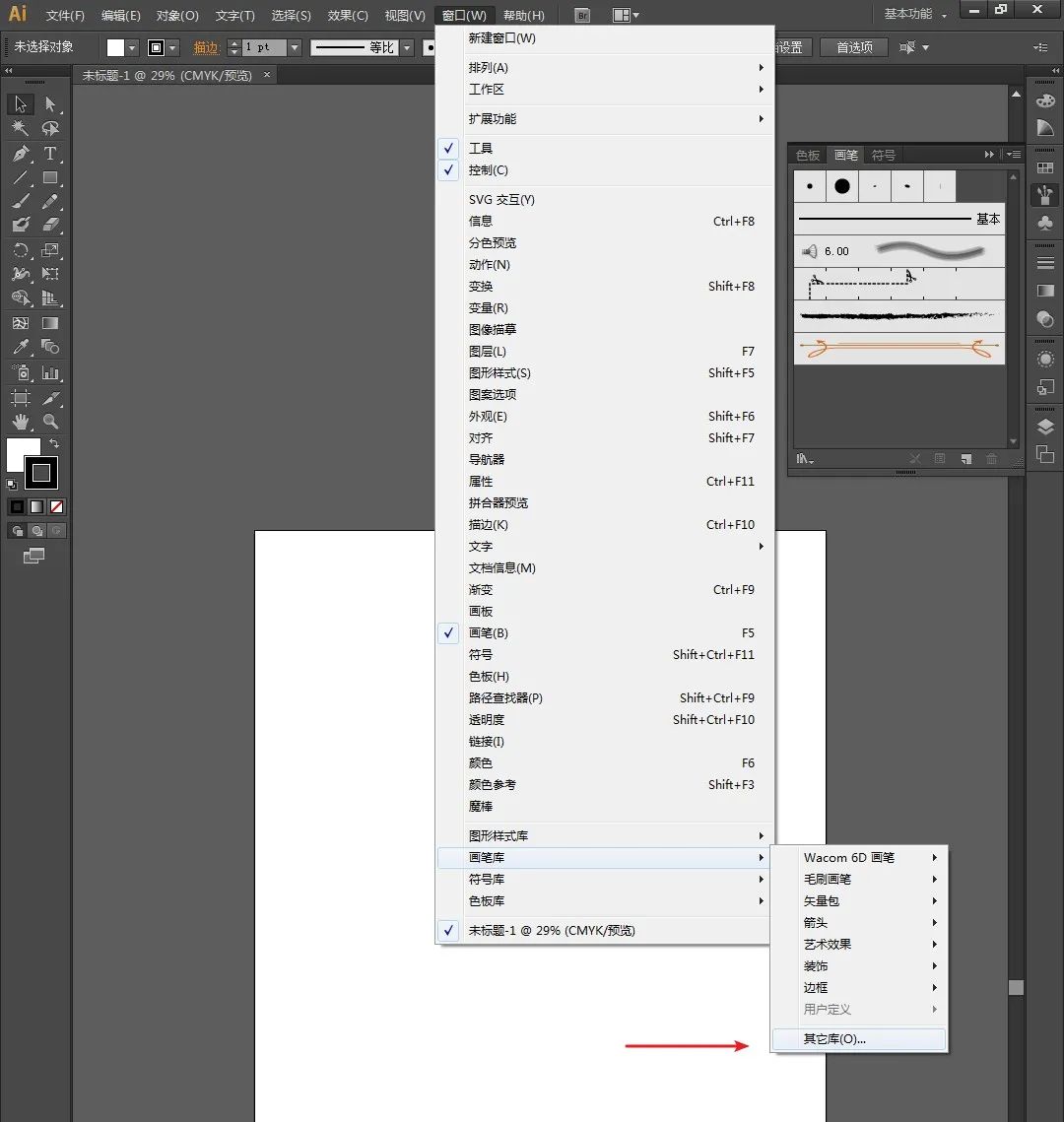The image size is (1064, 1122).
Task: Open brush libraries menu in Brushes panel
Action: [x=805, y=459]
